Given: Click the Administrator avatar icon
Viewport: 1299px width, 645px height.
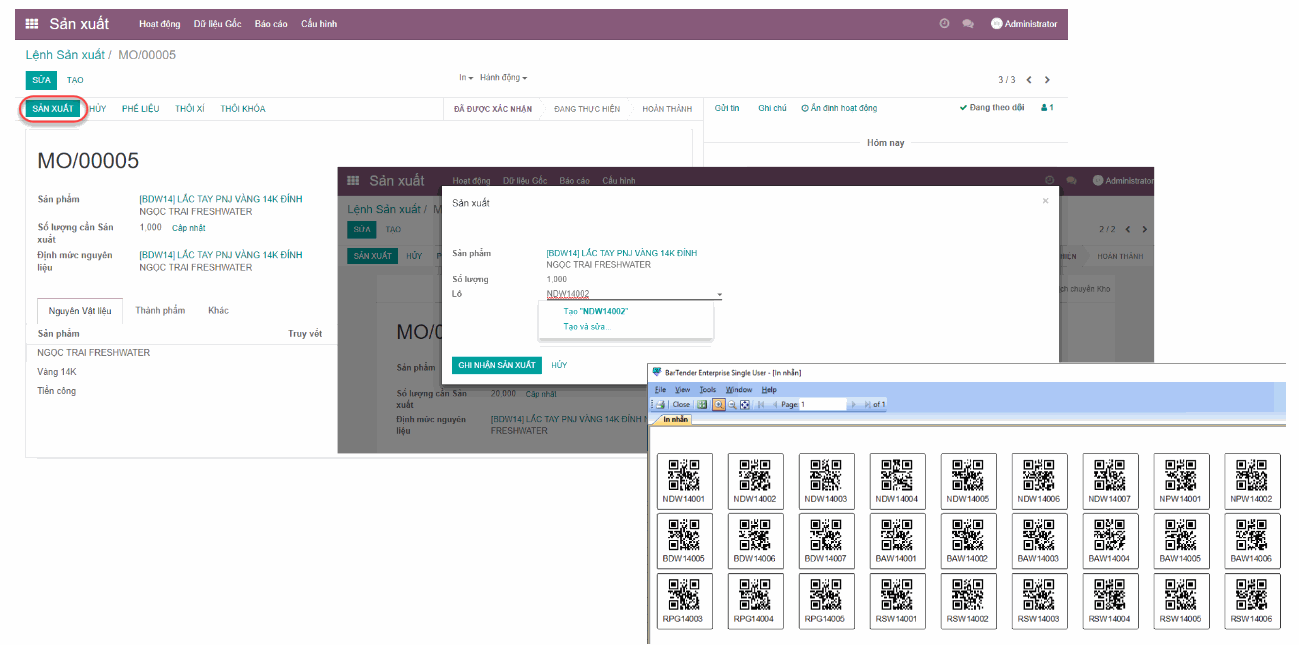Looking at the screenshot, I should pos(996,23).
